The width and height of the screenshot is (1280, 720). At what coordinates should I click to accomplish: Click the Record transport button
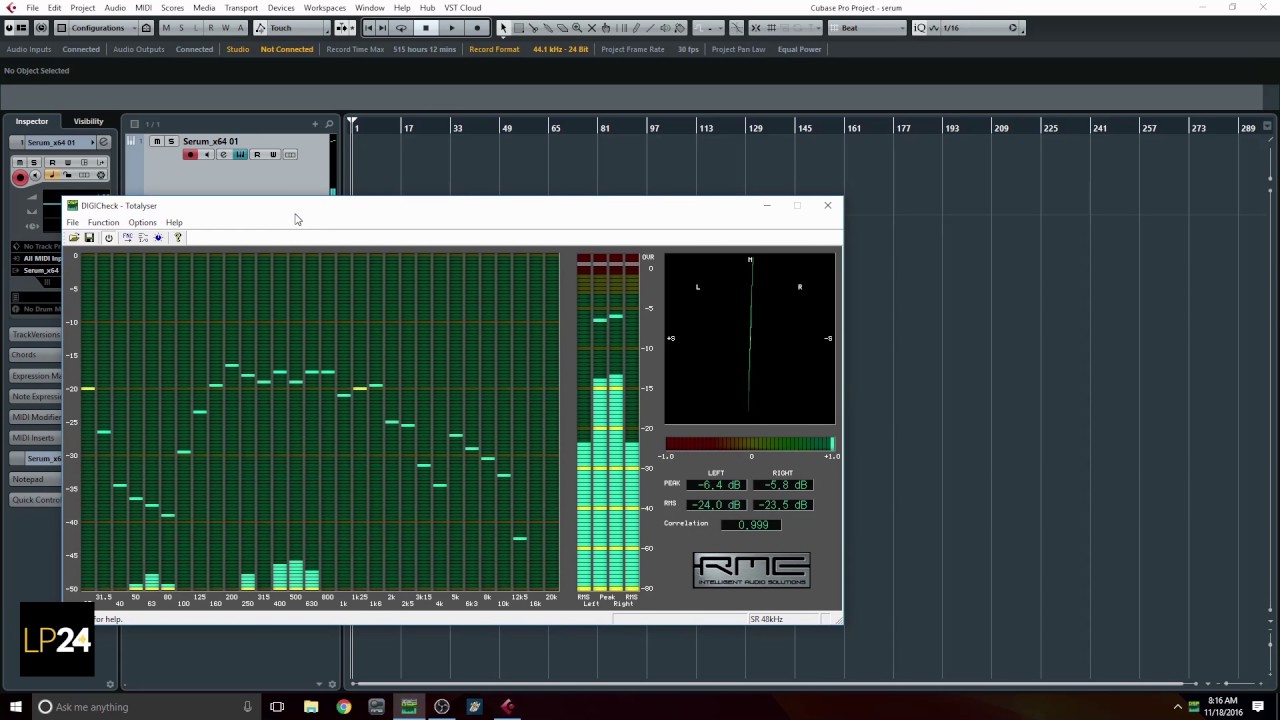pyautogui.click(x=477, y=28)
